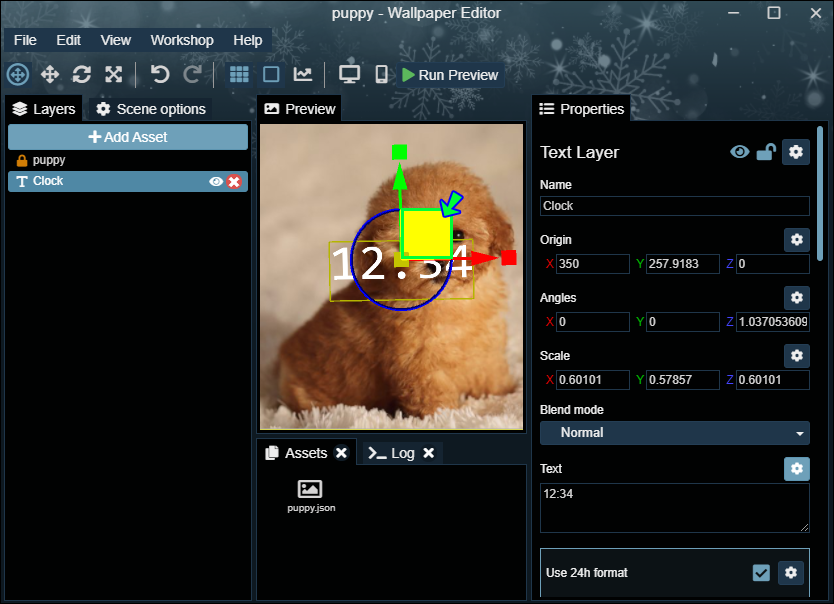Select the free transform gizmo tool
Screen dimensions: 834x604
(x=18, y=74)
